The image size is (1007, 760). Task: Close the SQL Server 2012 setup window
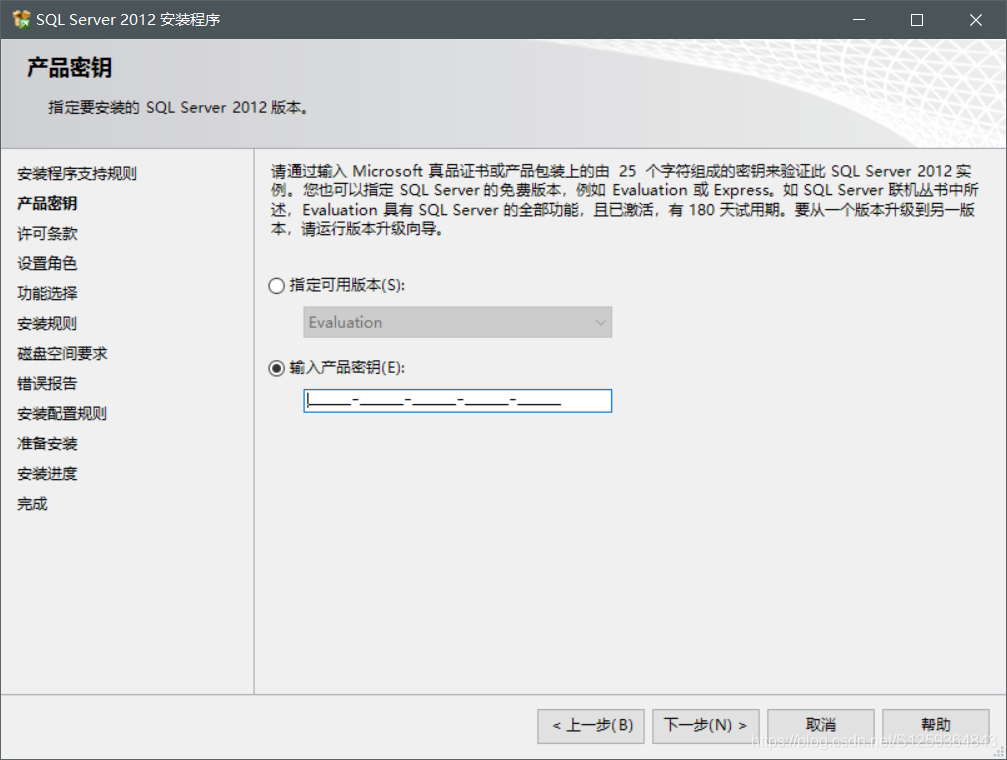(976, 20)
